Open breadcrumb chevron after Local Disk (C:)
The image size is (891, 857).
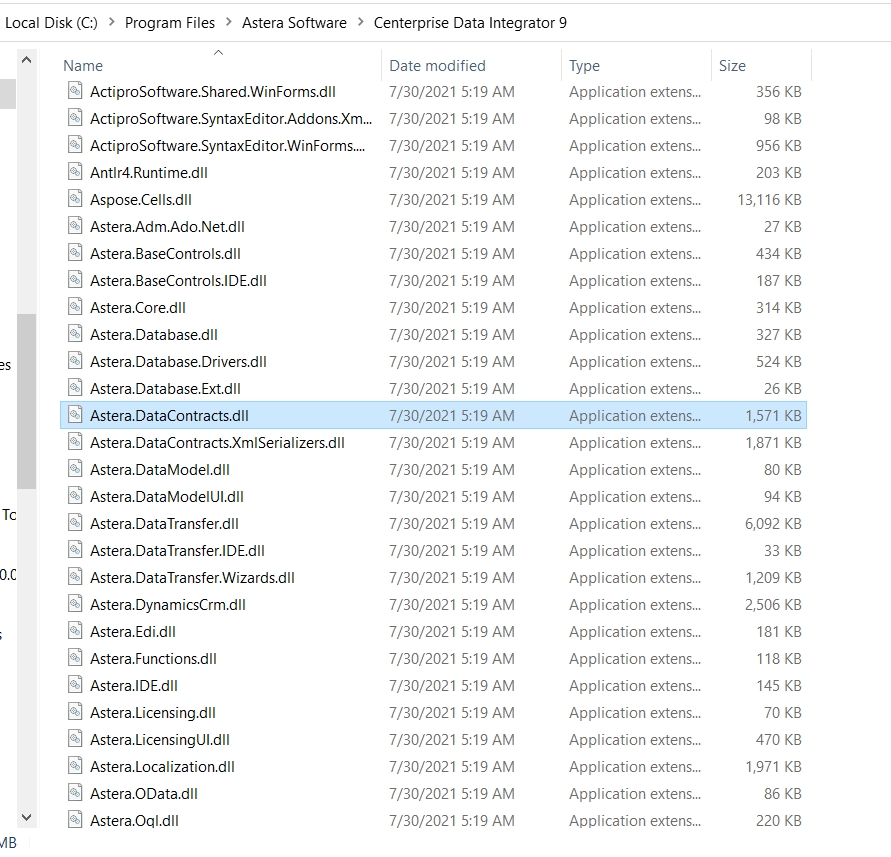pyautogui.click(x=111, y=22)
